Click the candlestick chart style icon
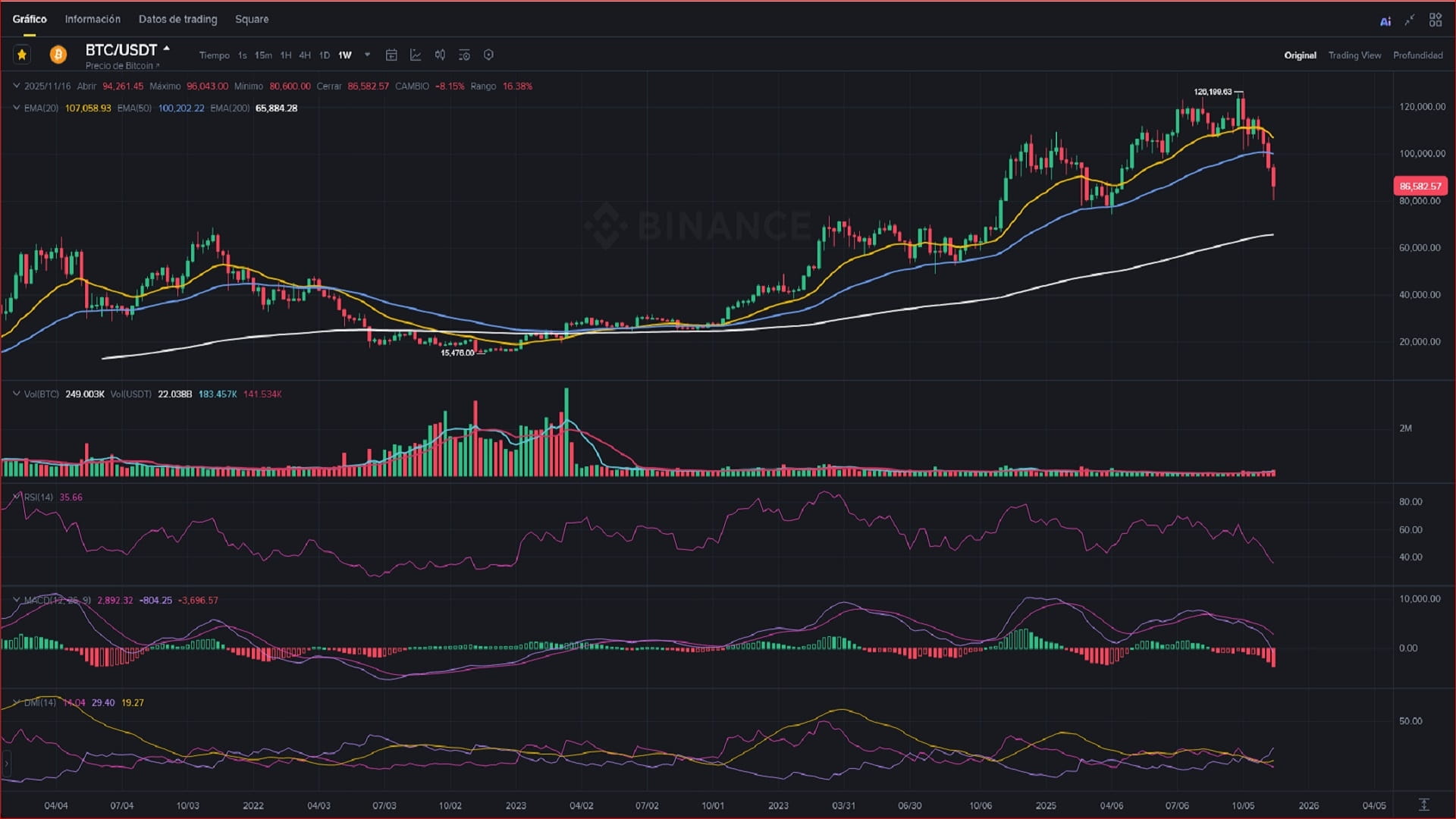The height and width of the screenshot is (819, 1456). click(440, 55)
